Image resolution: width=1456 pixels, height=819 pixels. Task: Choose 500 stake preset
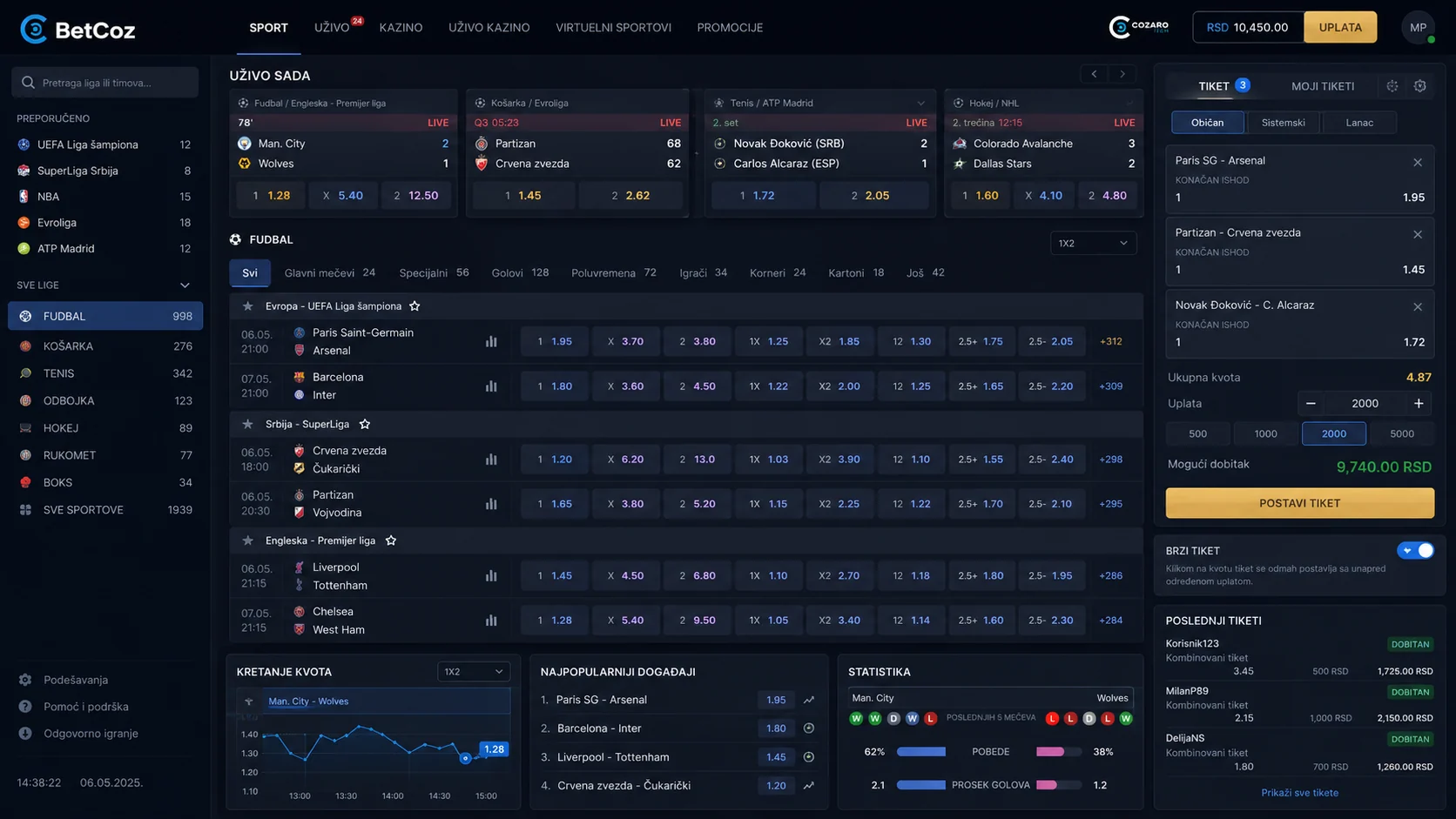[x=1198, y=433]
